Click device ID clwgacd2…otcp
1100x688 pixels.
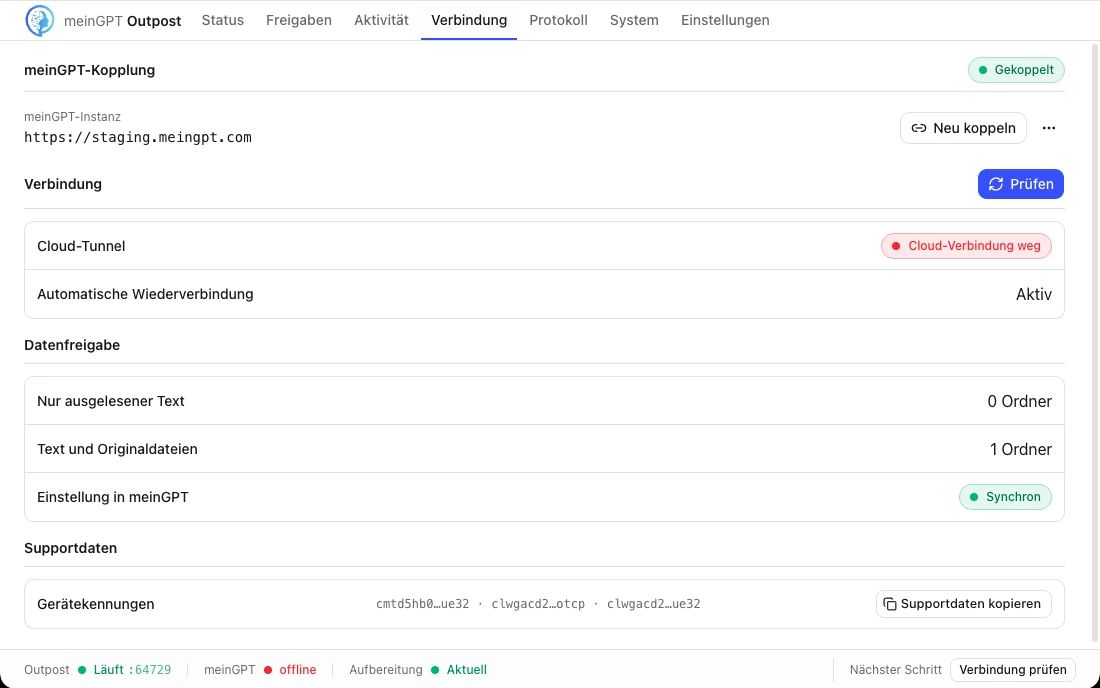pos(538,604)
